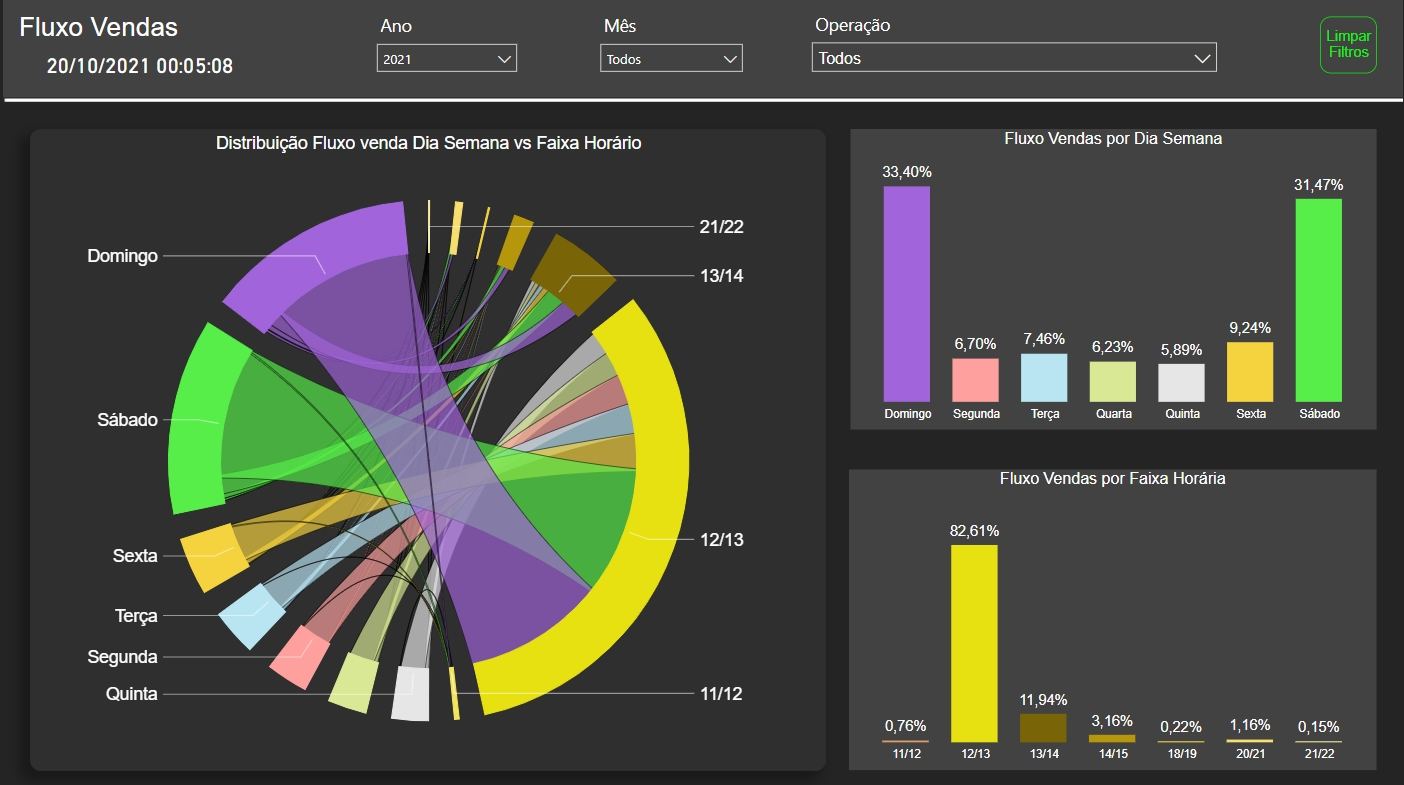Click the Fluxo Vendas dashboard title
The image size is (1404, 785).
point(98,27)
